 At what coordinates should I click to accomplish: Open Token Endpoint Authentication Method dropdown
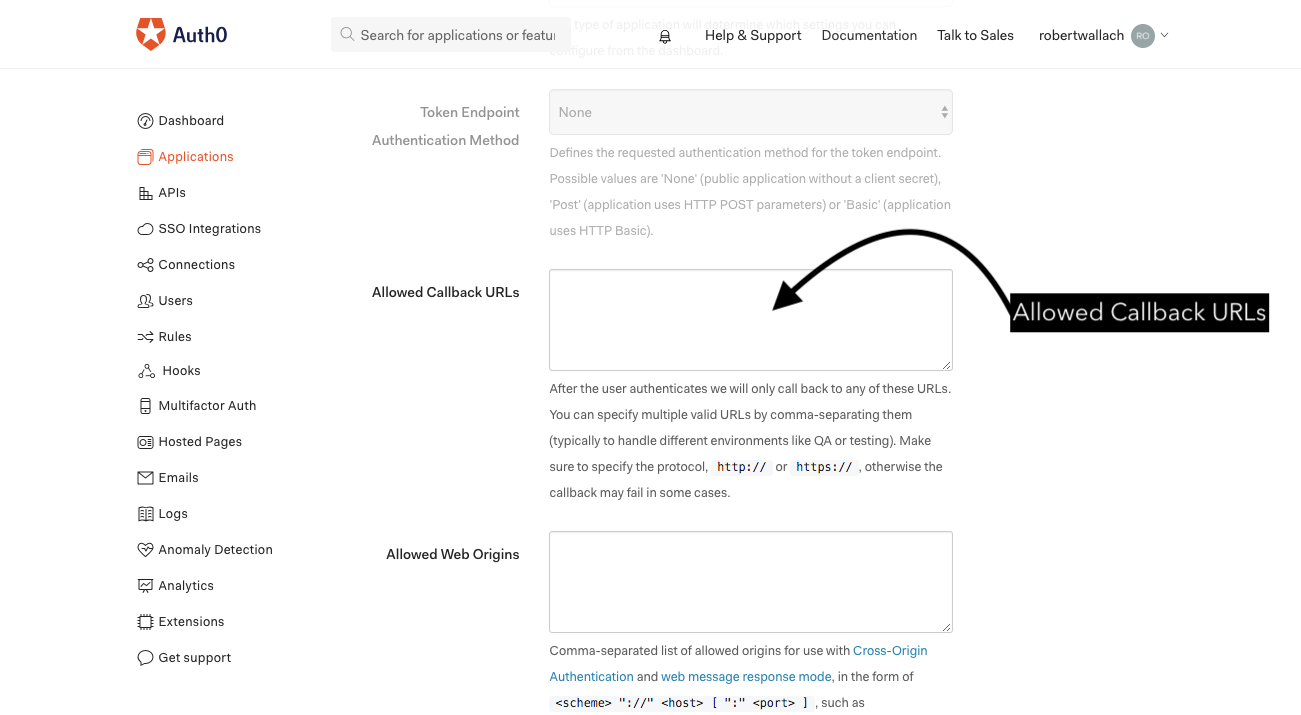[750, 112]
